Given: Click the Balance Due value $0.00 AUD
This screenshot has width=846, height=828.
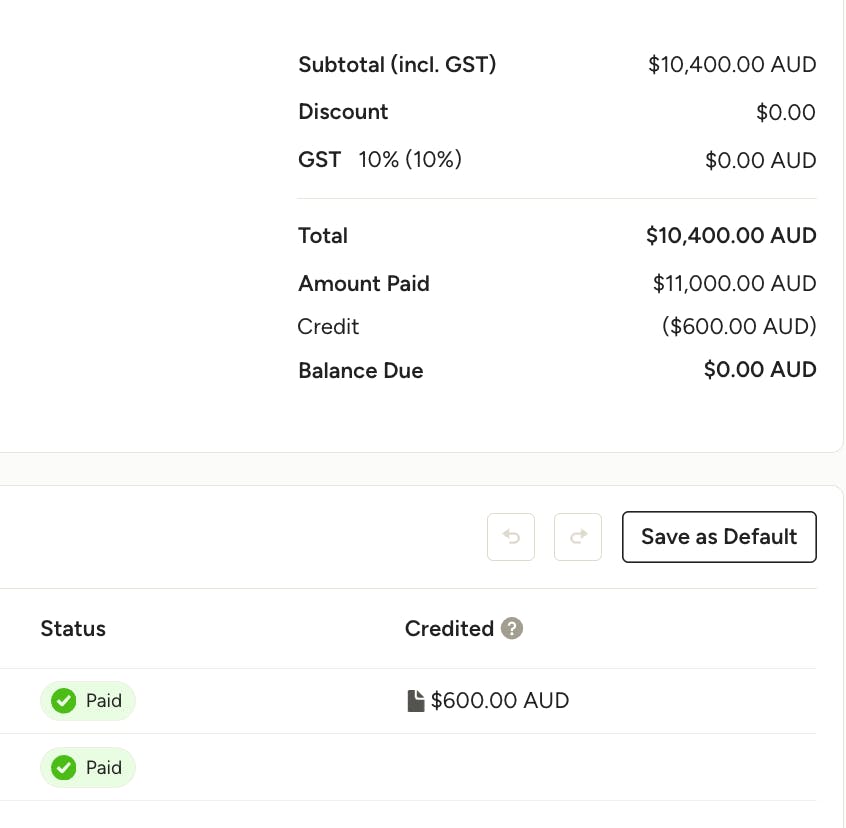Looking at the screenshot, I should click(x=760, y=369).
